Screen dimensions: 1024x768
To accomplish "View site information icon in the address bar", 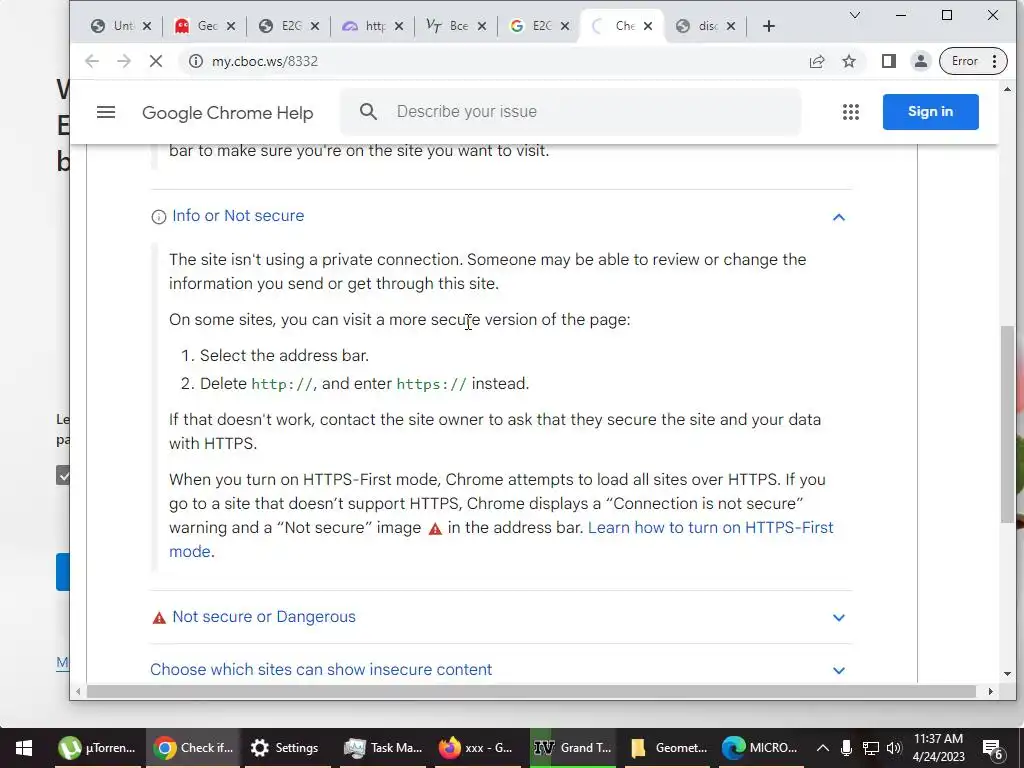I will tap(195, 61).
